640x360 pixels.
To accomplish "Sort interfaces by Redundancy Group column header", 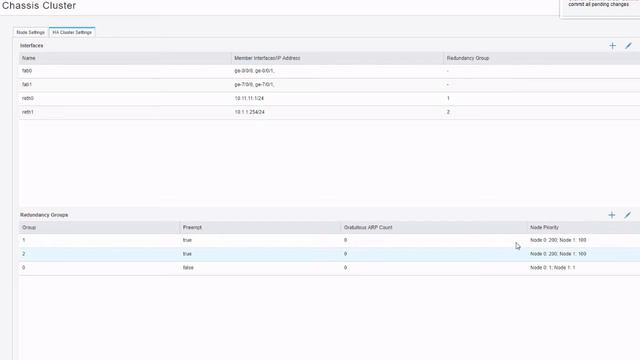I will (542, 58).
